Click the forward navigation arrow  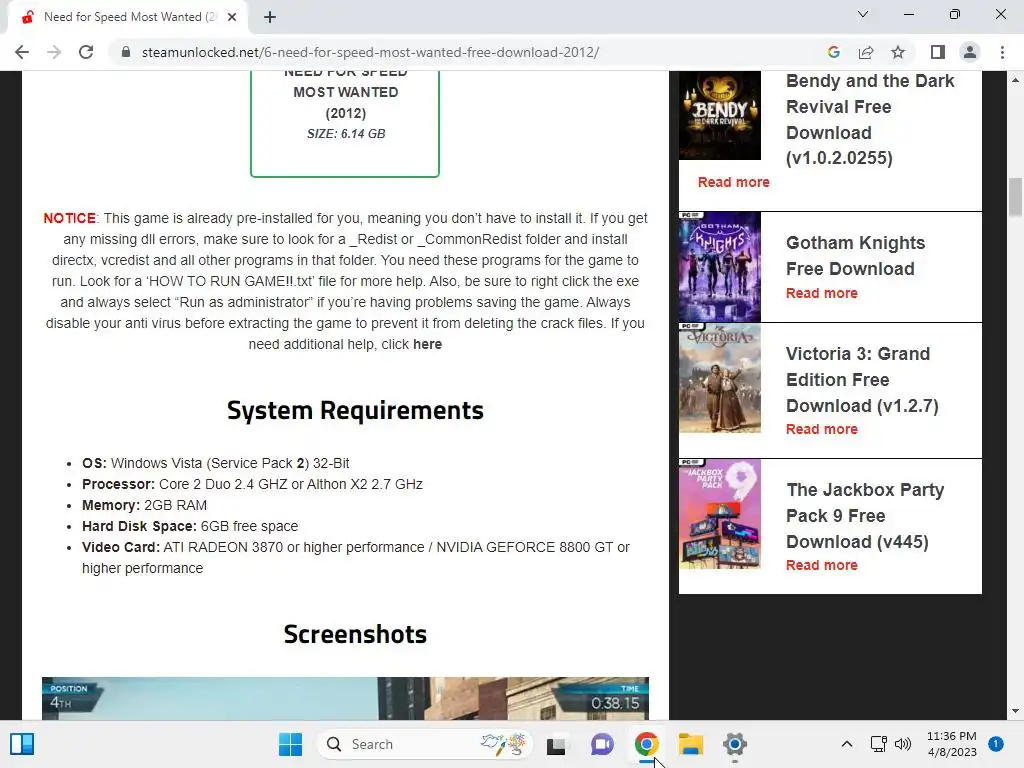[x=54, y=52]
